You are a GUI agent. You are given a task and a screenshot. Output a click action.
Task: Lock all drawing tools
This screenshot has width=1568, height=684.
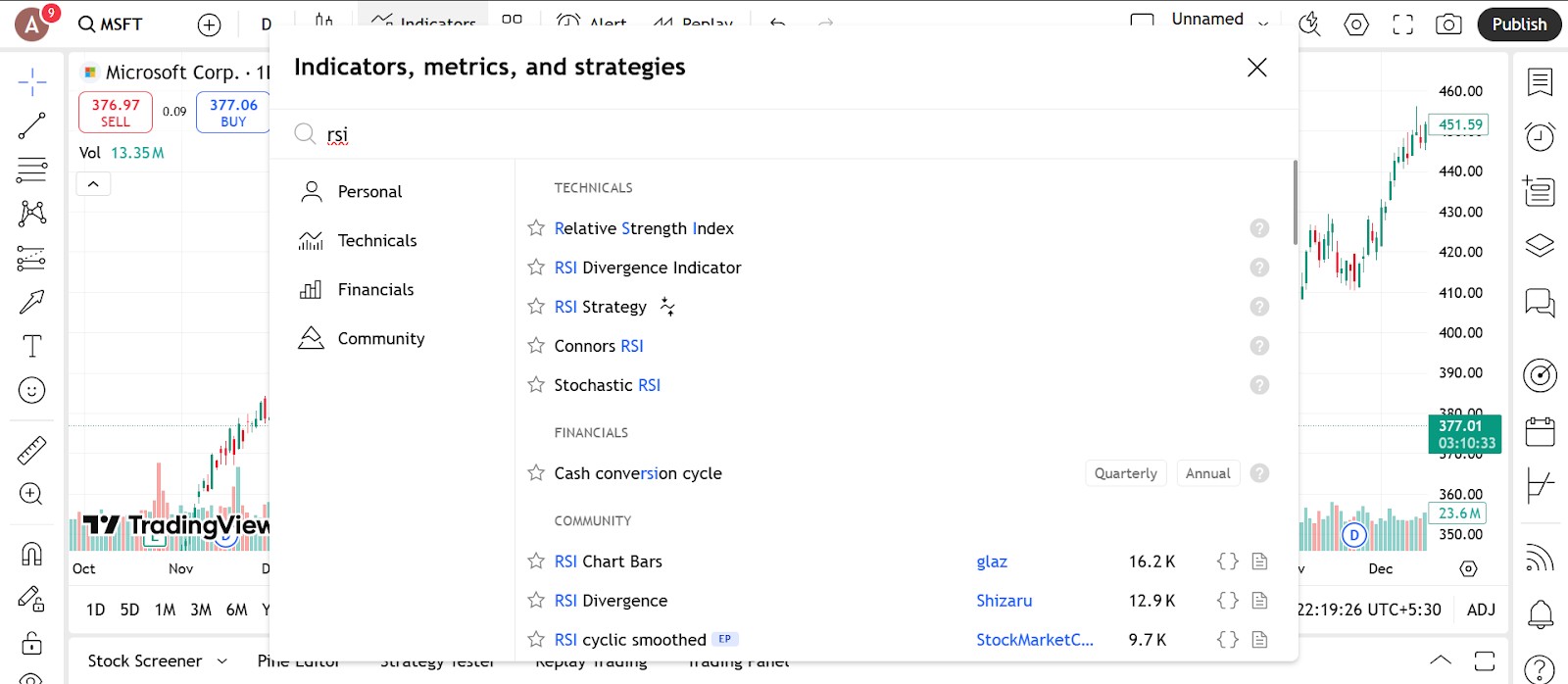[x=32, y=642]
